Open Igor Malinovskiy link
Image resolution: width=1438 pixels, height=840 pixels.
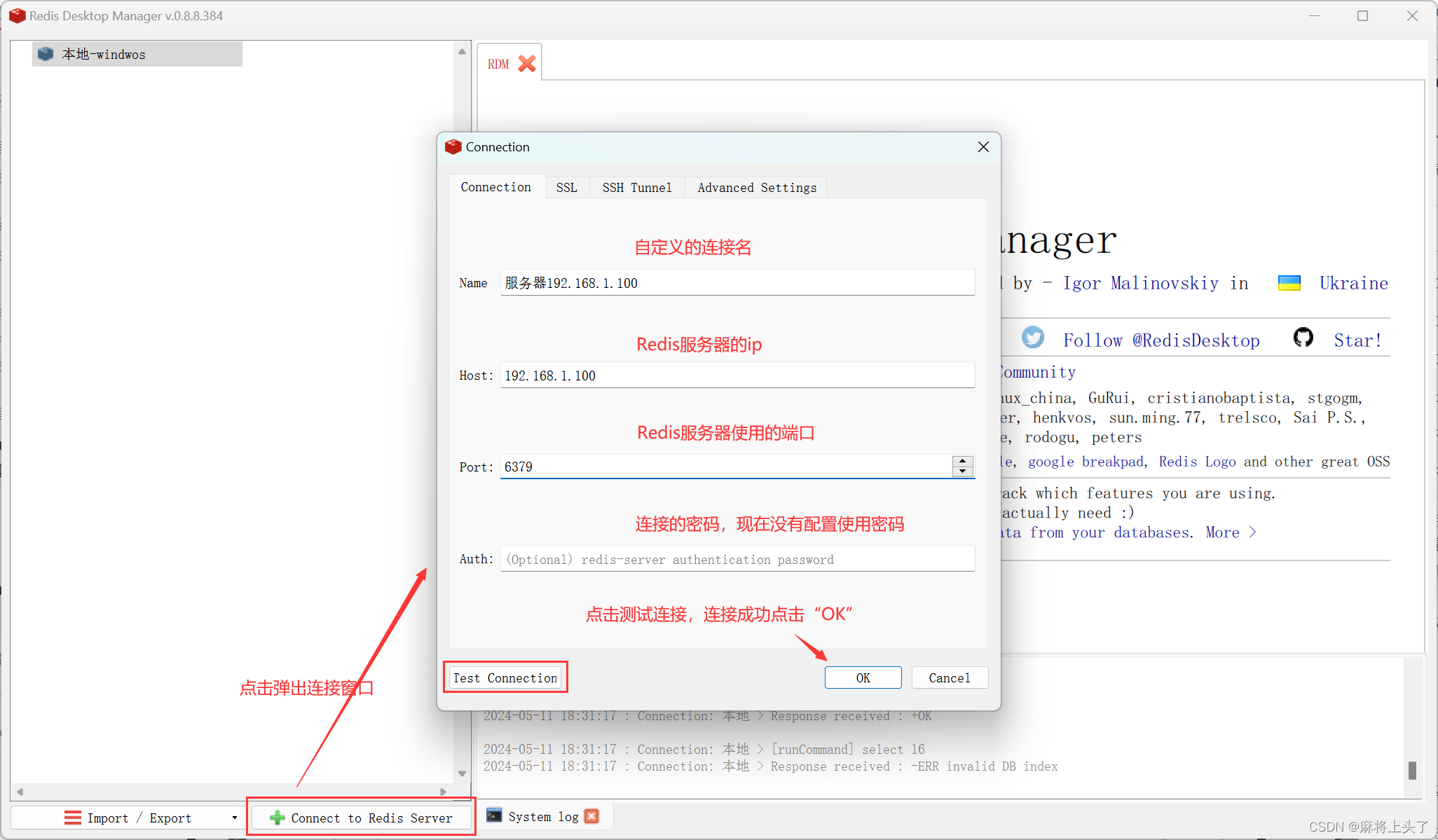click(x=1140, y=283)
